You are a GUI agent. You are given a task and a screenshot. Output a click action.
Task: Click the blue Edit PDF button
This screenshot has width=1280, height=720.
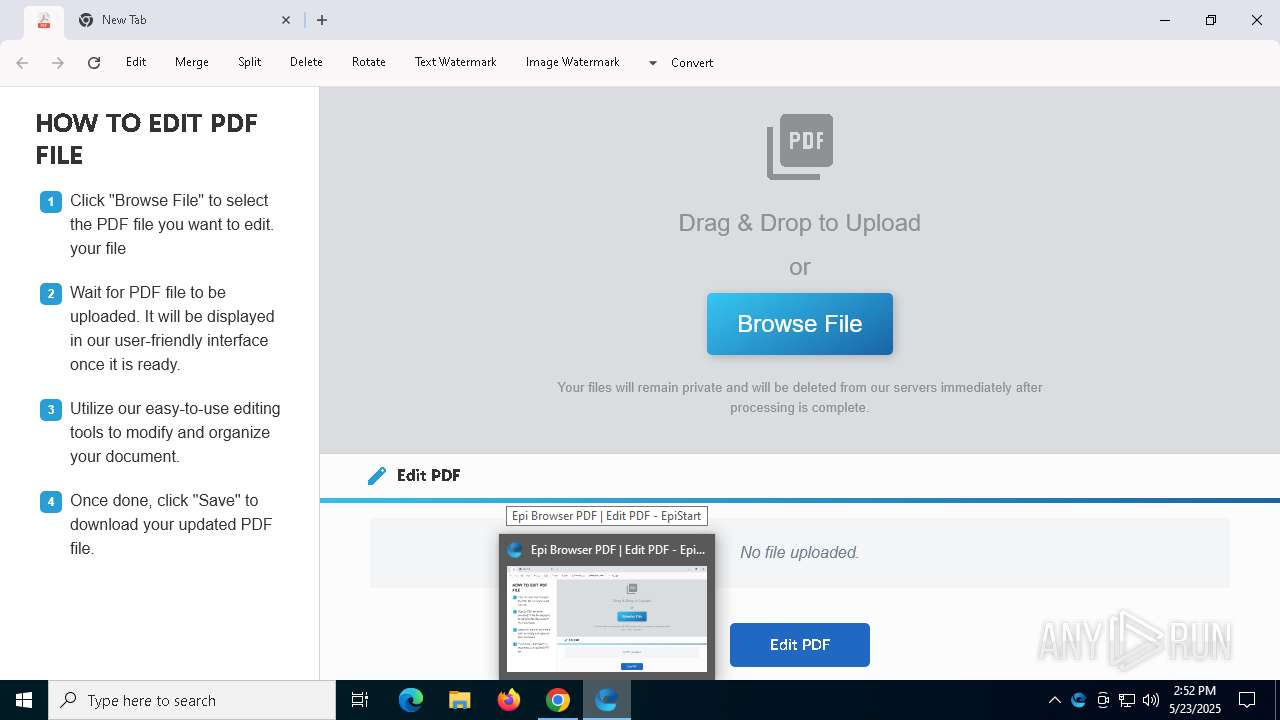800,645
